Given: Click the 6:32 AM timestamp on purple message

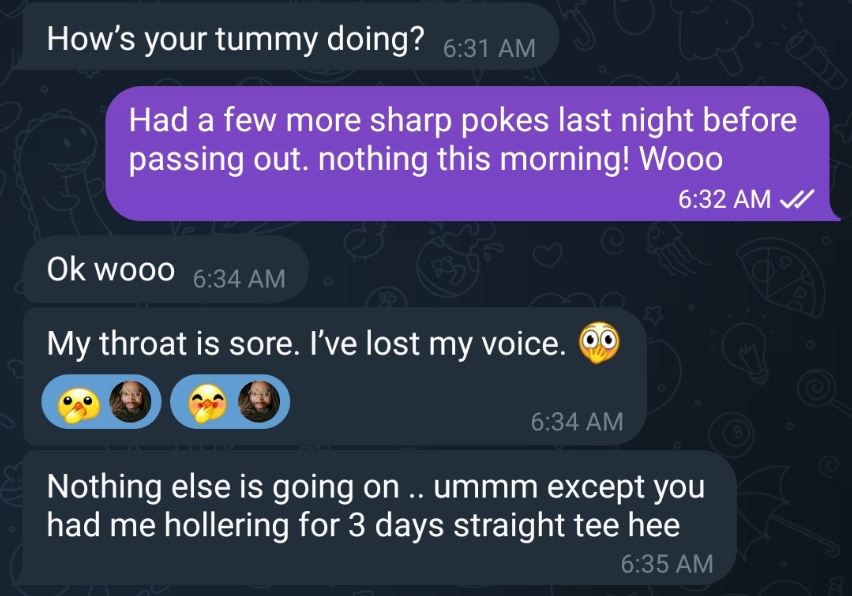Looking at the screenshot, I should point(724,199).
